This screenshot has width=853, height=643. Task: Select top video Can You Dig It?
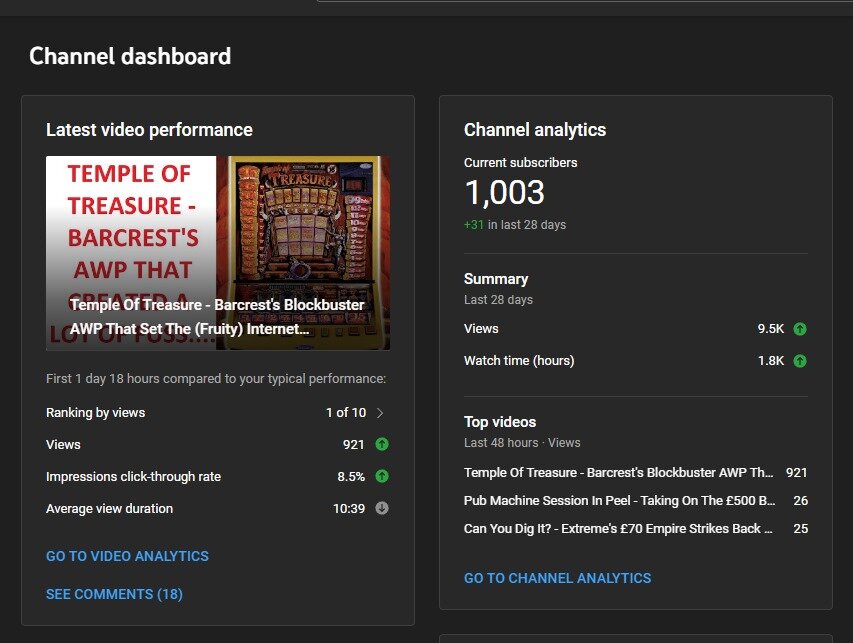(x=635, y=529)
